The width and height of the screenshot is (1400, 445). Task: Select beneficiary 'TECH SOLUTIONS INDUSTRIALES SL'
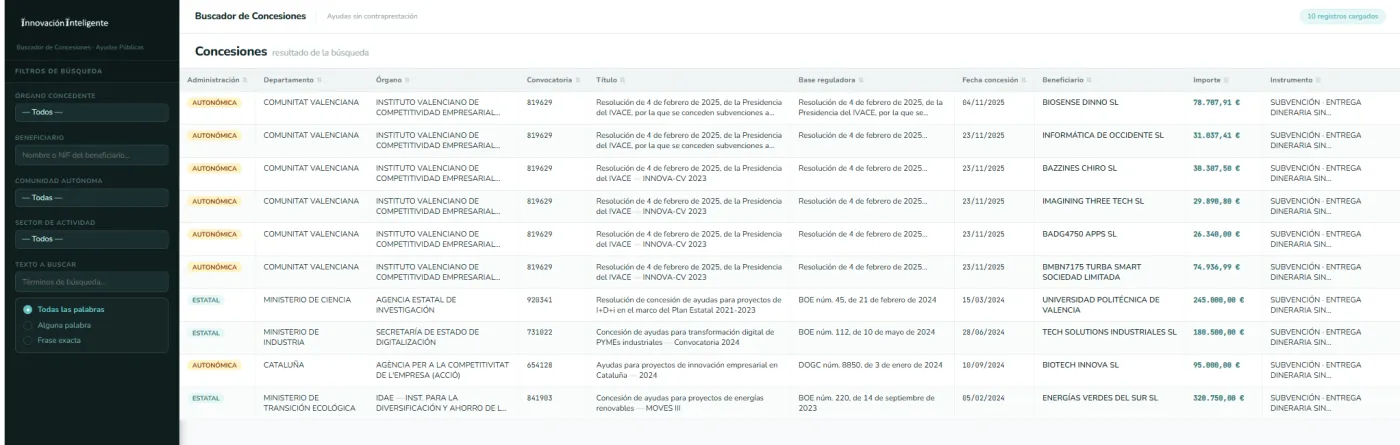[x=1109, y=332]
